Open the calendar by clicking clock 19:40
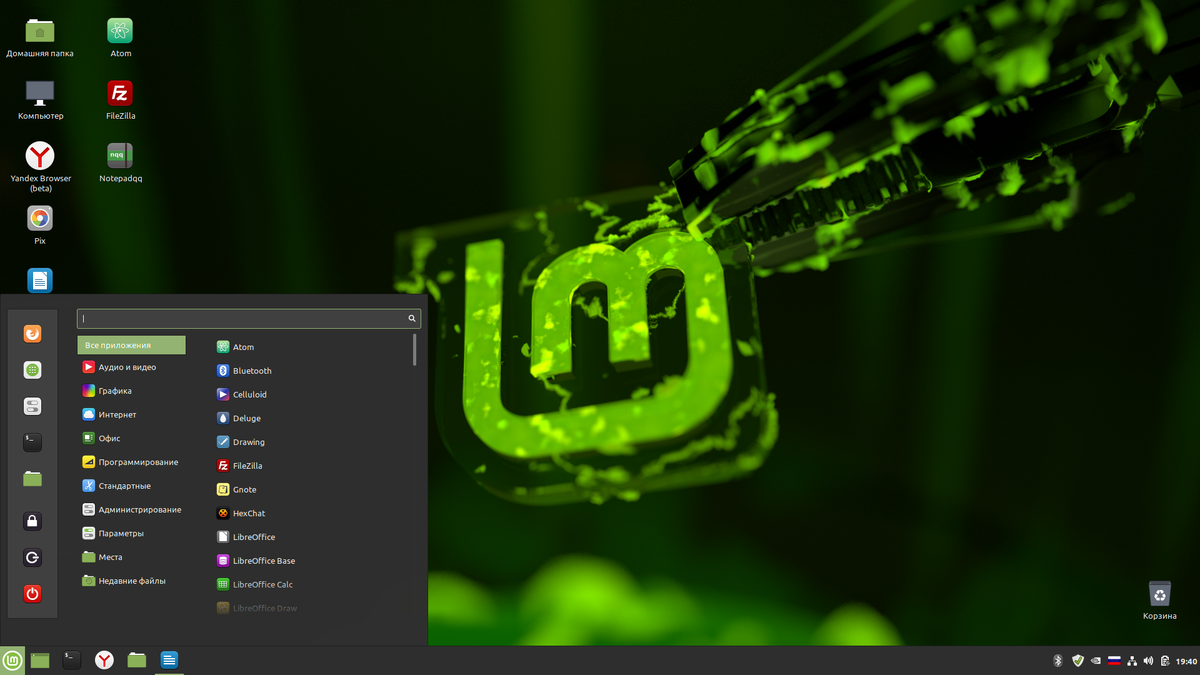The width and height of the screenshot is (1200, 675). (1186, 661)
